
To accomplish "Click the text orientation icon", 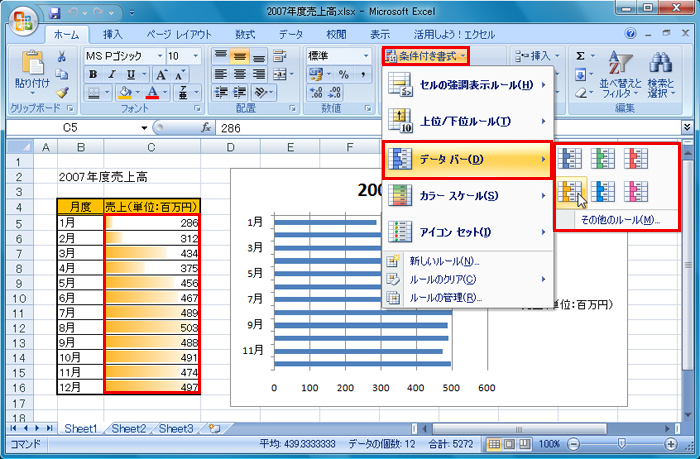I will click(261, 93).
